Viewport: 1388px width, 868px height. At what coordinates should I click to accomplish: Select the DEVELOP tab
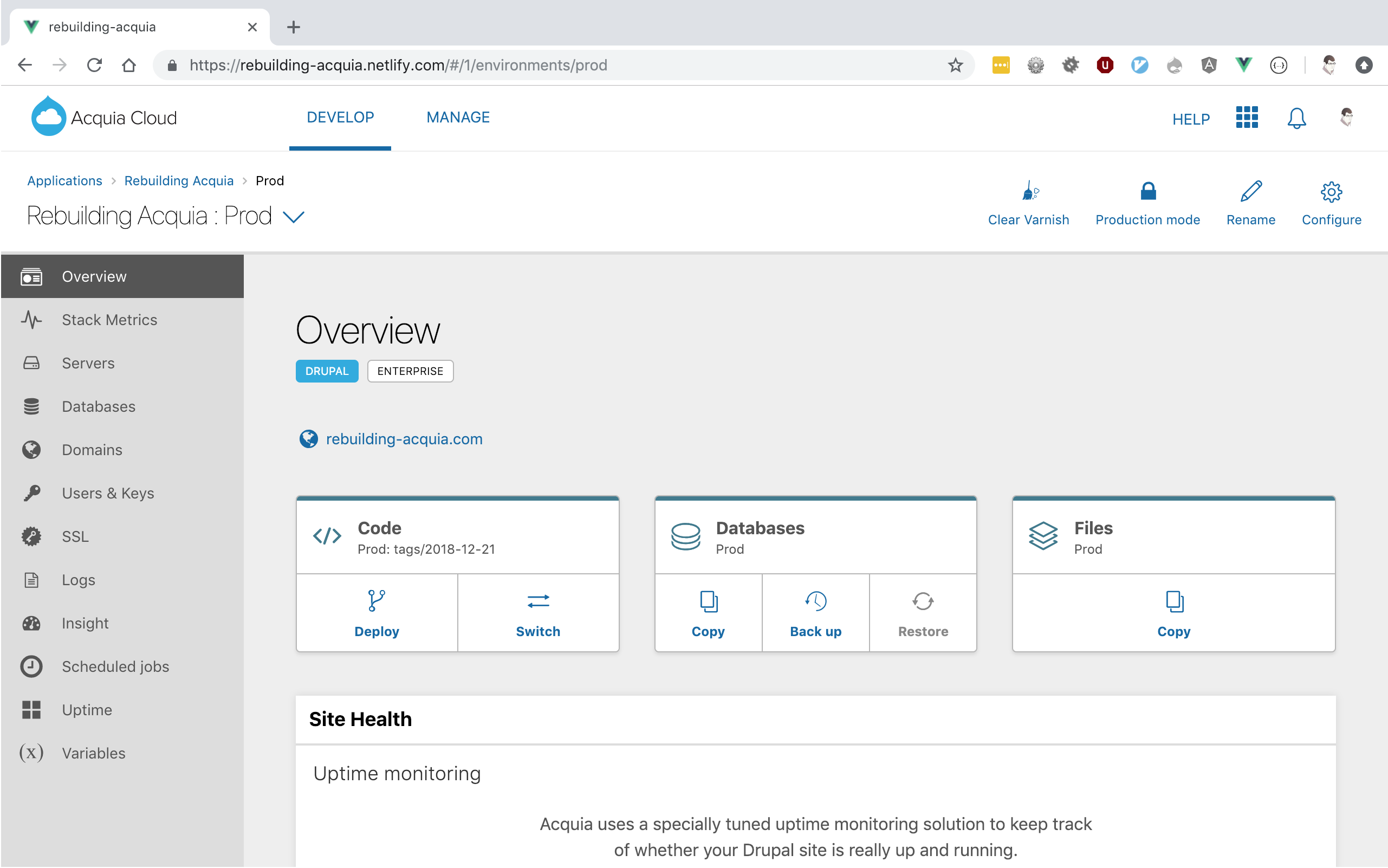(340, 118)
